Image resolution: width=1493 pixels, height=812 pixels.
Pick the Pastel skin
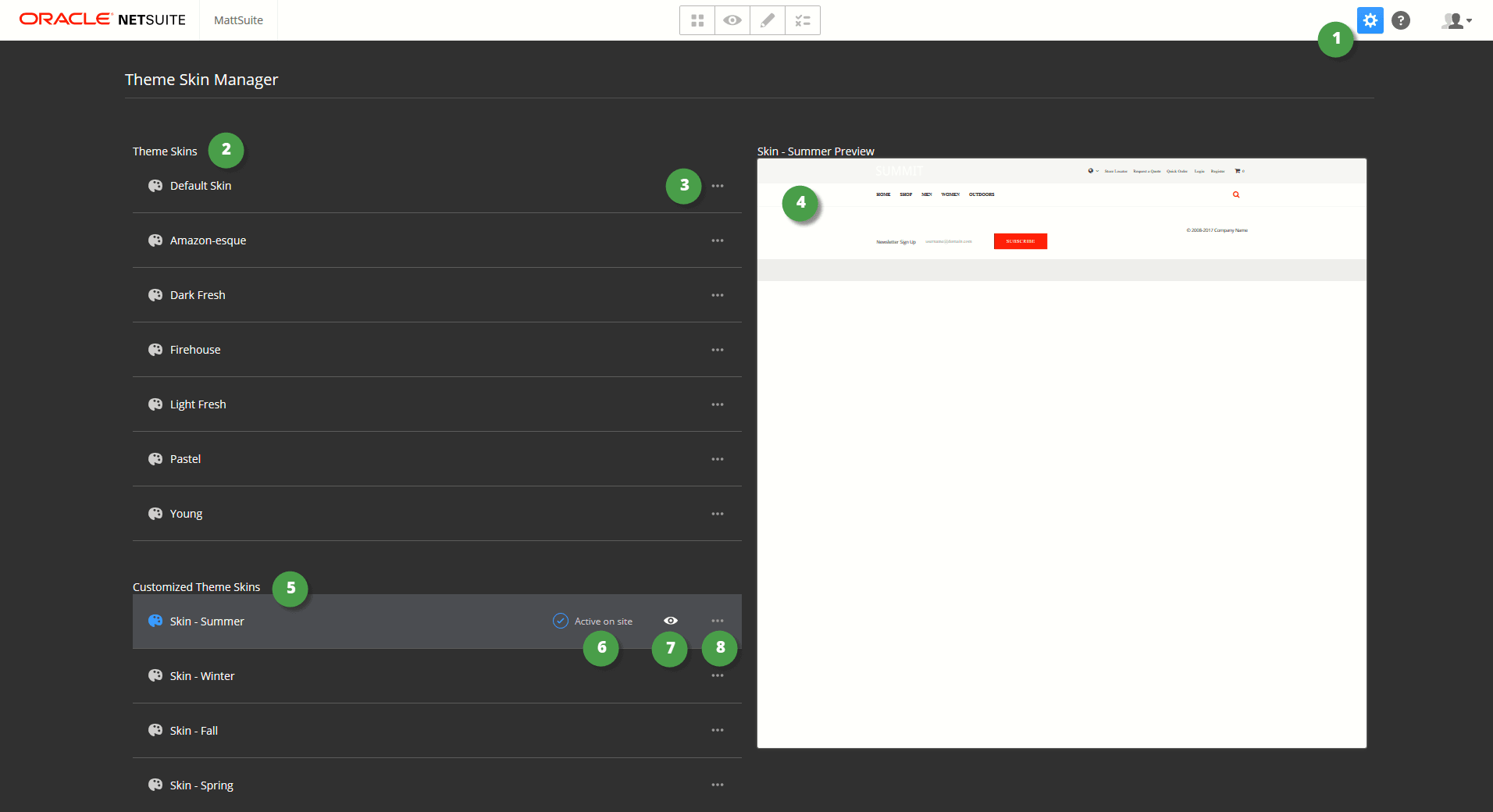[437, 459]
